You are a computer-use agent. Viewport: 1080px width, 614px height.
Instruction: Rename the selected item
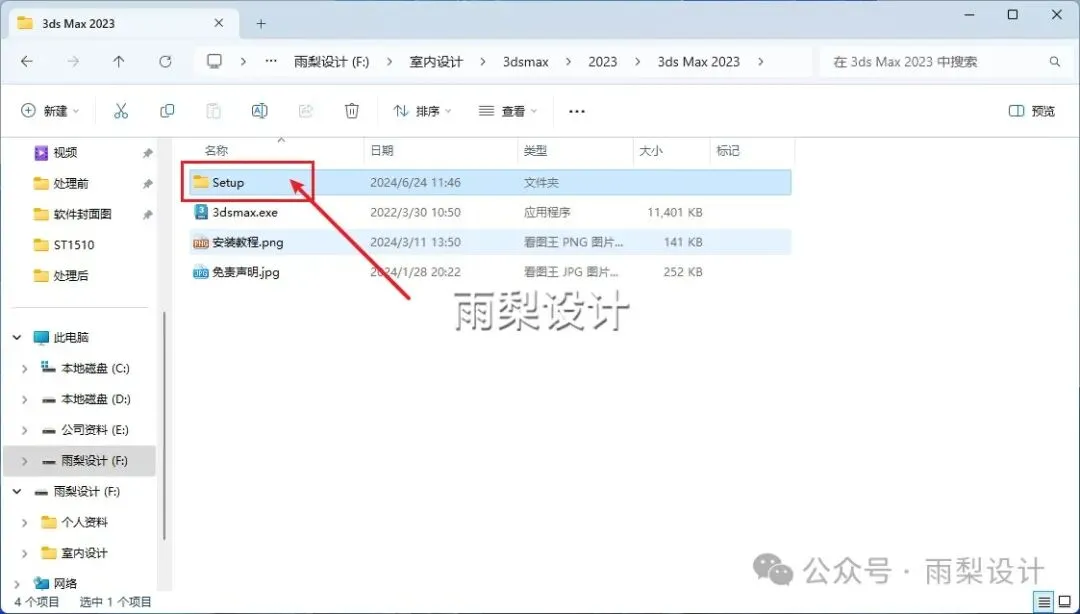pyautogui.click(x=260, y=110)
